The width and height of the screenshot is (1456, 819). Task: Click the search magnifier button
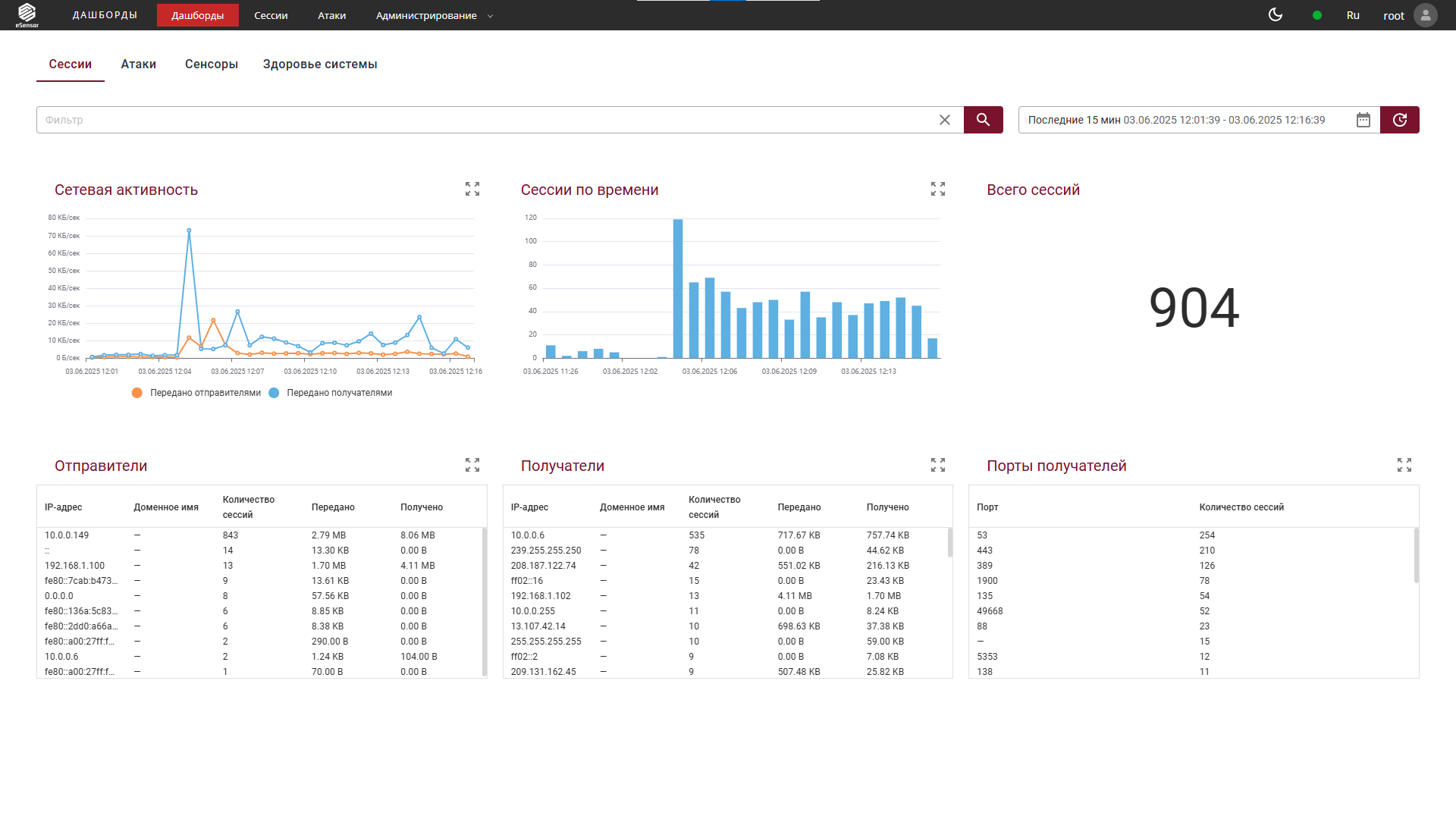983,120
